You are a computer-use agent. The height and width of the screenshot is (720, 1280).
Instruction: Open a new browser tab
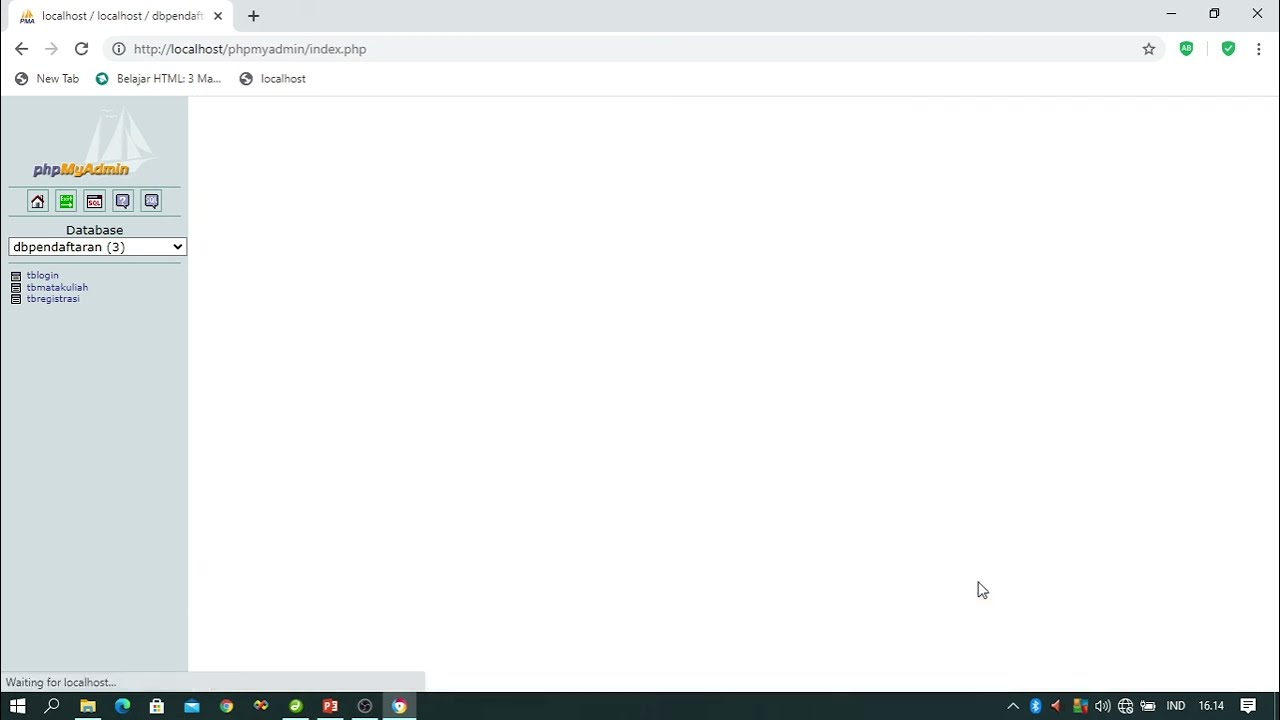pyautogui.click(x=253, y=16)
